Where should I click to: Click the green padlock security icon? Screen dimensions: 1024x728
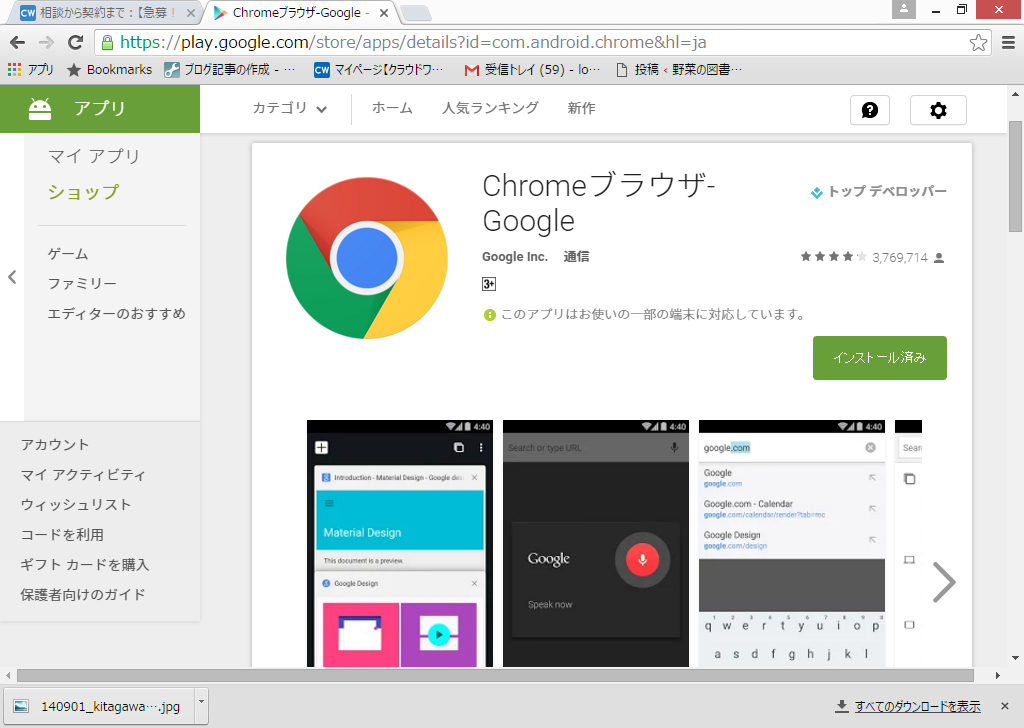(x=107, y=42)
